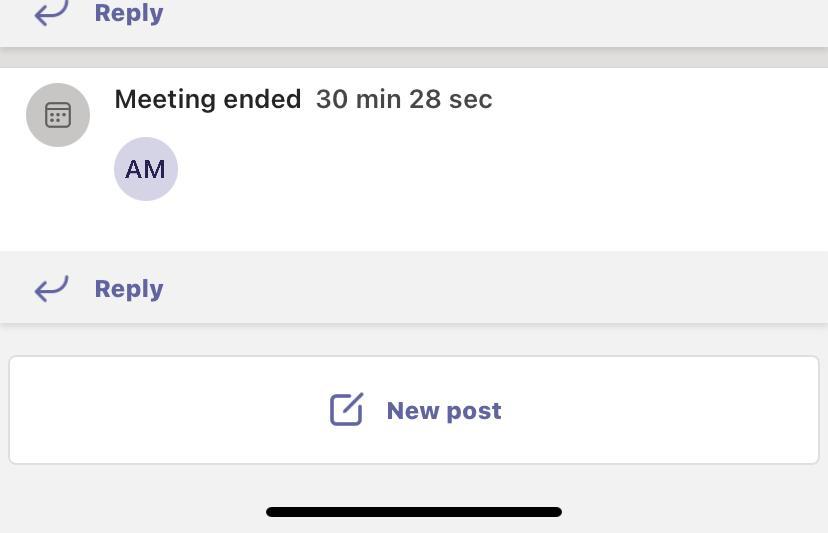
Task: Start a New post in the channel
Action: pyautogui.click(x=414, y=410)
